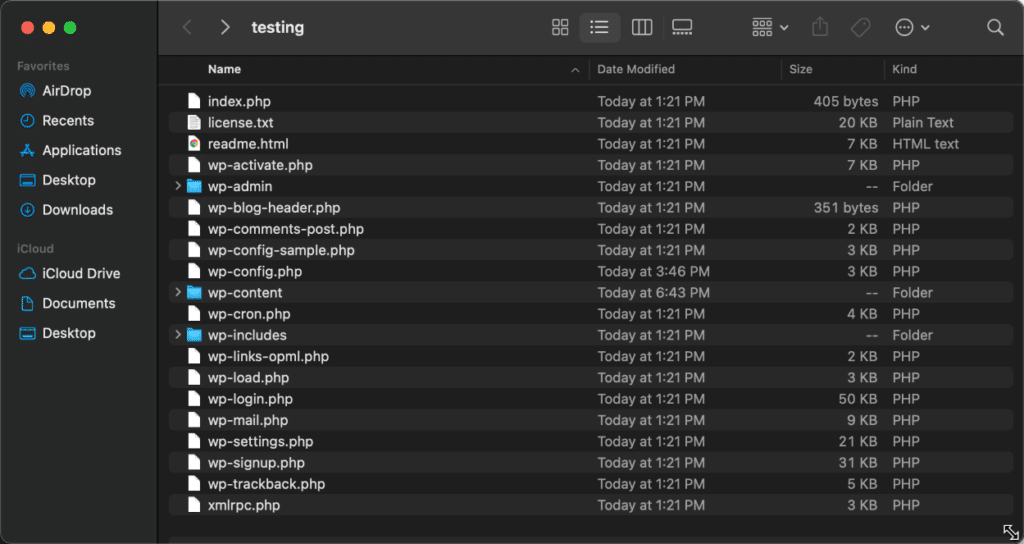Click the wp-includes blue folder icon

pyautogui.click(x=194, y=335)
